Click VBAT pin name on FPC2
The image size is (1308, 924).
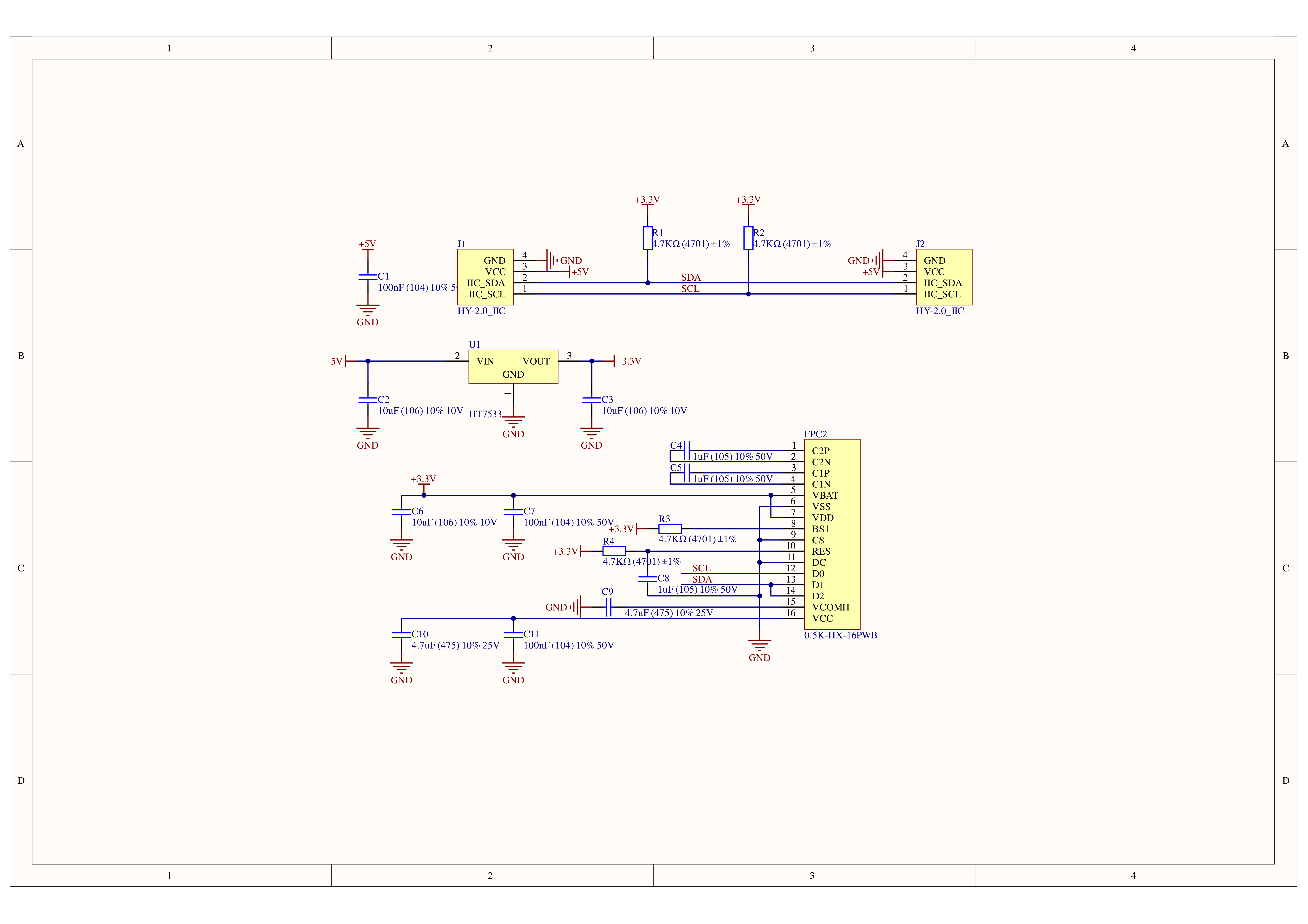[824, 496]
